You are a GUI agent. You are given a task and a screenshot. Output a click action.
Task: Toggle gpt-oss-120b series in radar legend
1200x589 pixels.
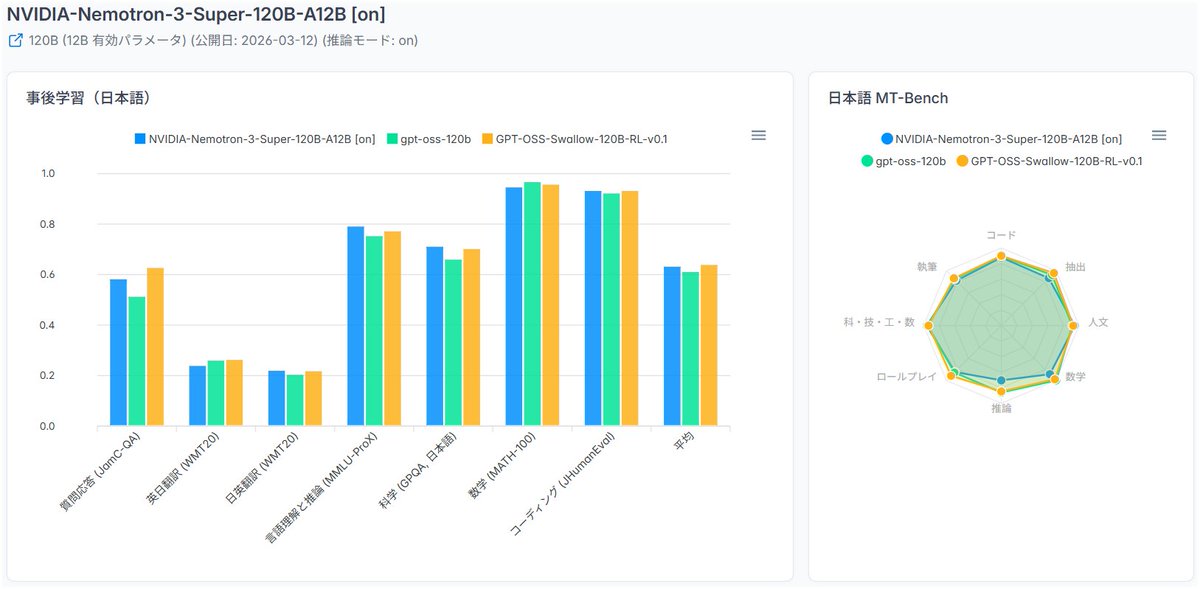(903, 160)
